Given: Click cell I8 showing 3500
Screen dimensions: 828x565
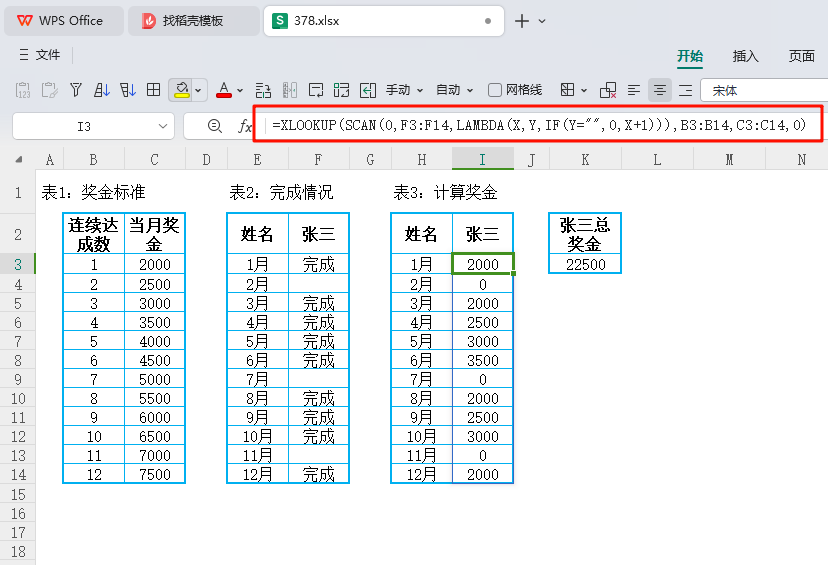Looking at the screenshot, I should point(483,360).
